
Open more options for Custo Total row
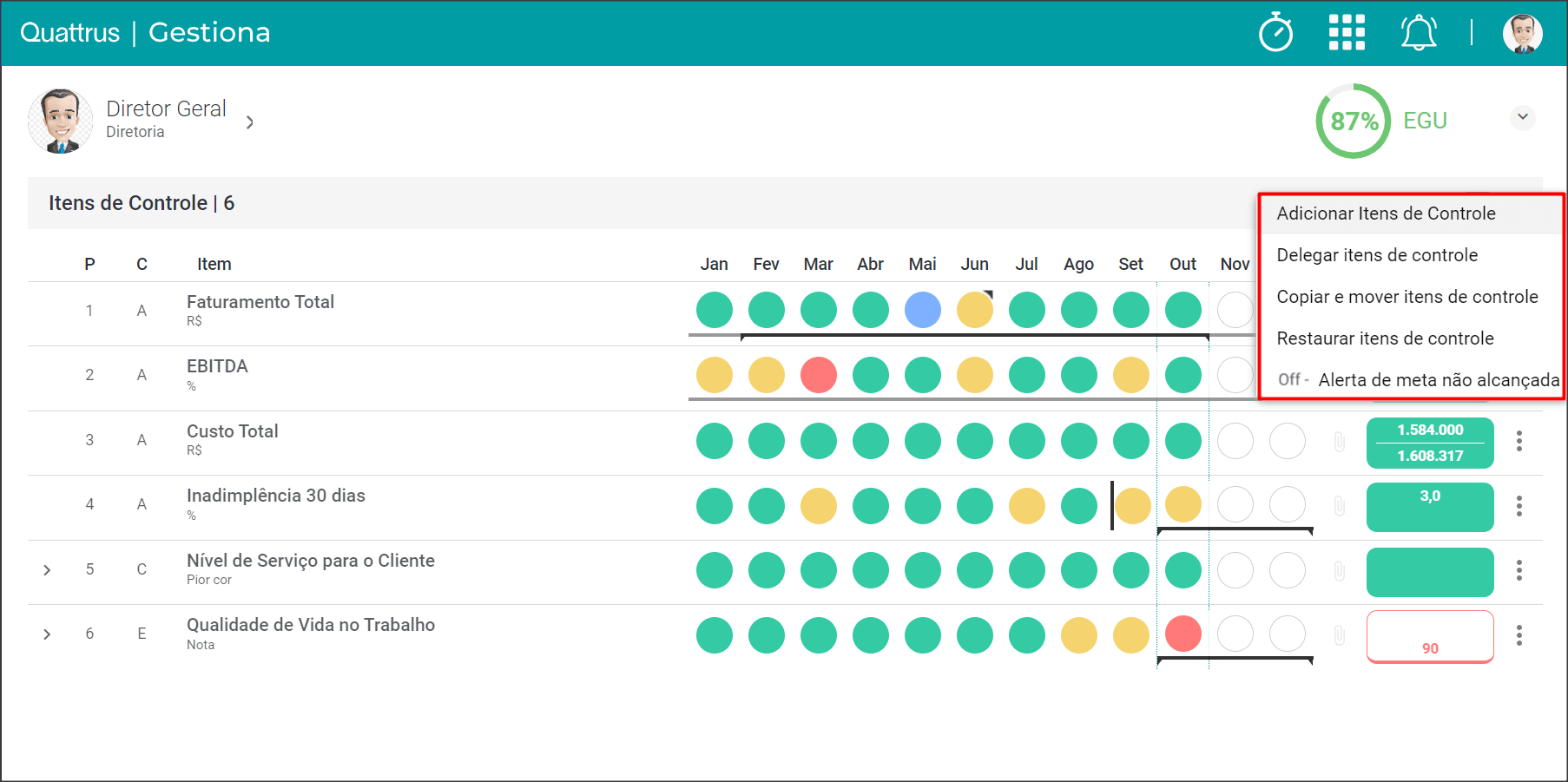(1519, 441)
